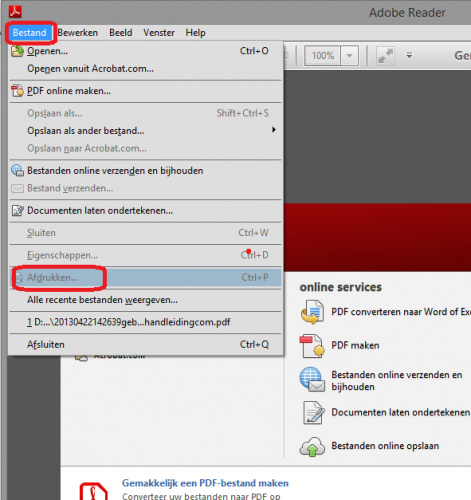
Task: Select Documenten laten ondertekenen... menu item
Action: point(146,211)
